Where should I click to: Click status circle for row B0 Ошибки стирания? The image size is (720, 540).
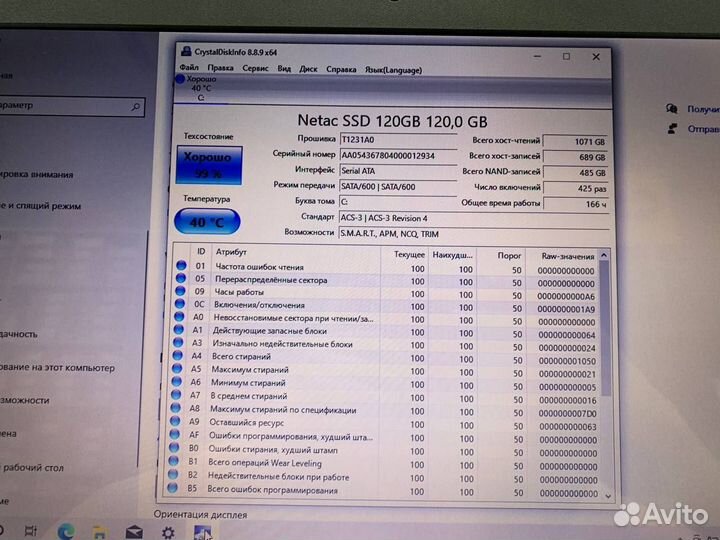click(x=174, y=447)
